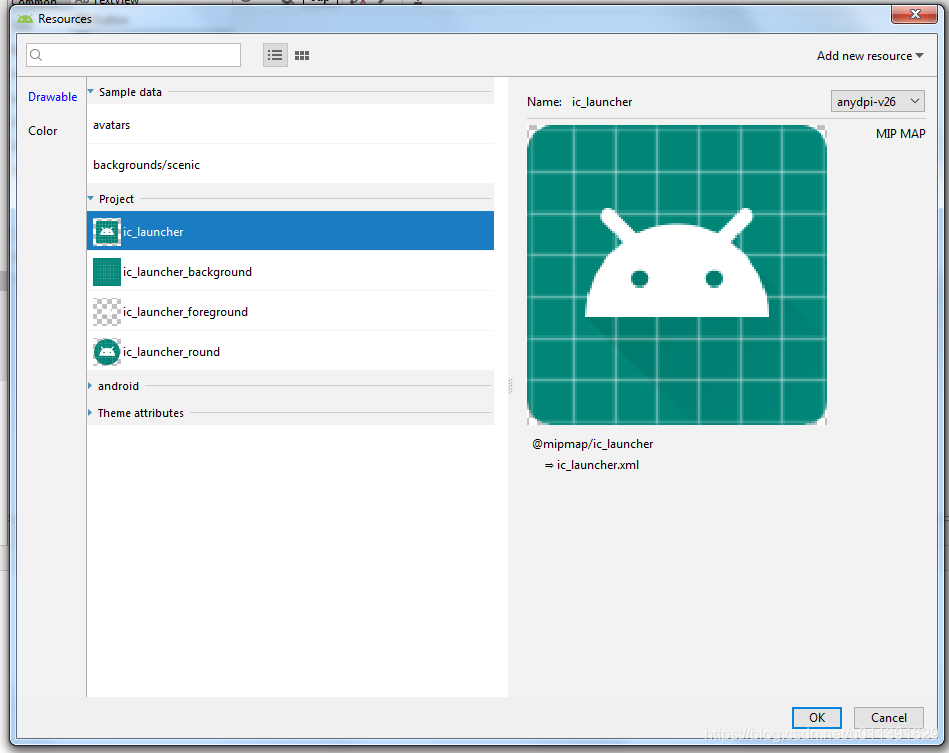Click the Cancel button
949x753 pixels.
pos(888,717)
